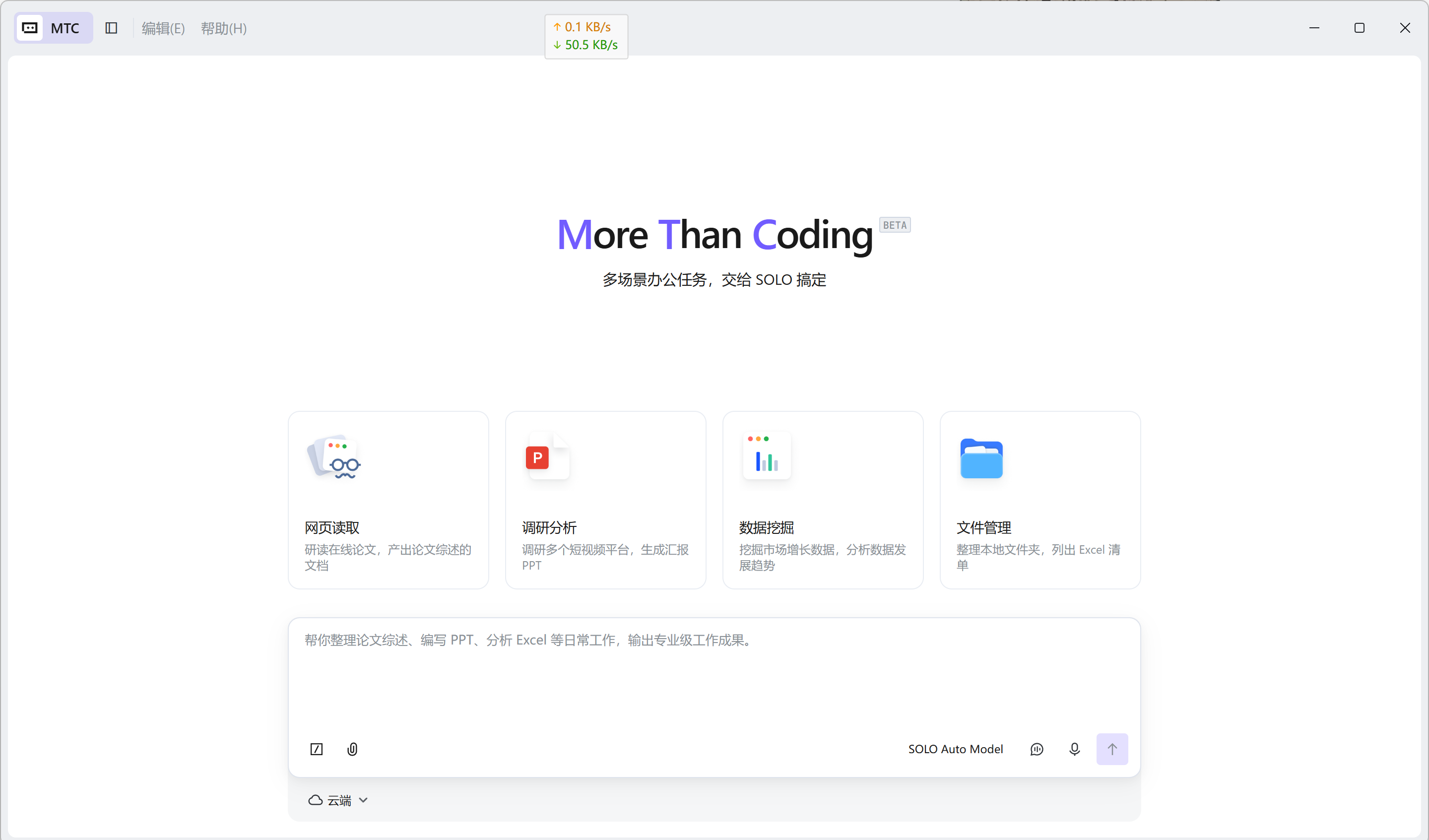Open the 文件管理 card title
The height and width of the screenshot is (840, 1429).
point(984,527)
